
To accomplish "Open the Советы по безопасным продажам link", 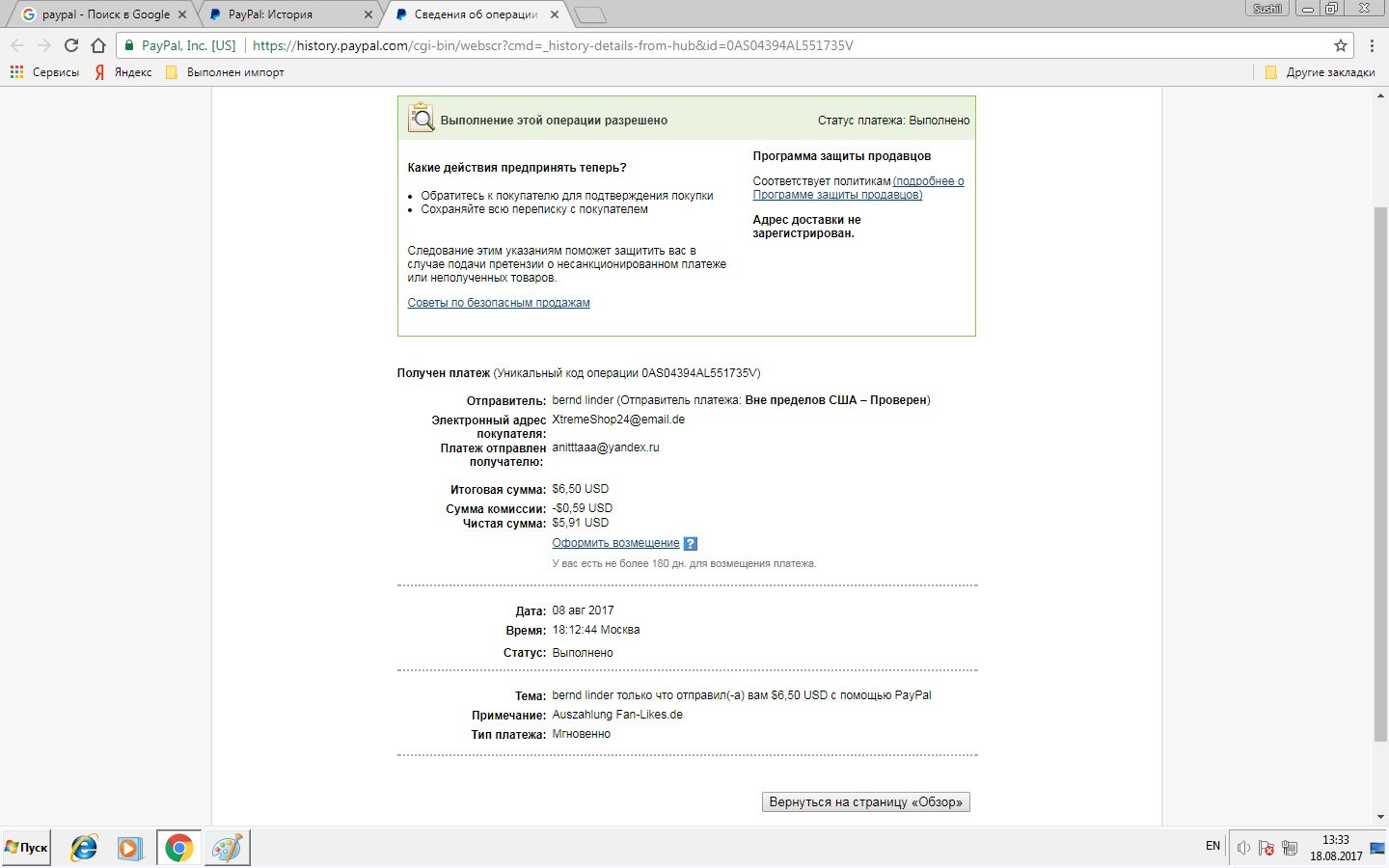I will point(498,303).
